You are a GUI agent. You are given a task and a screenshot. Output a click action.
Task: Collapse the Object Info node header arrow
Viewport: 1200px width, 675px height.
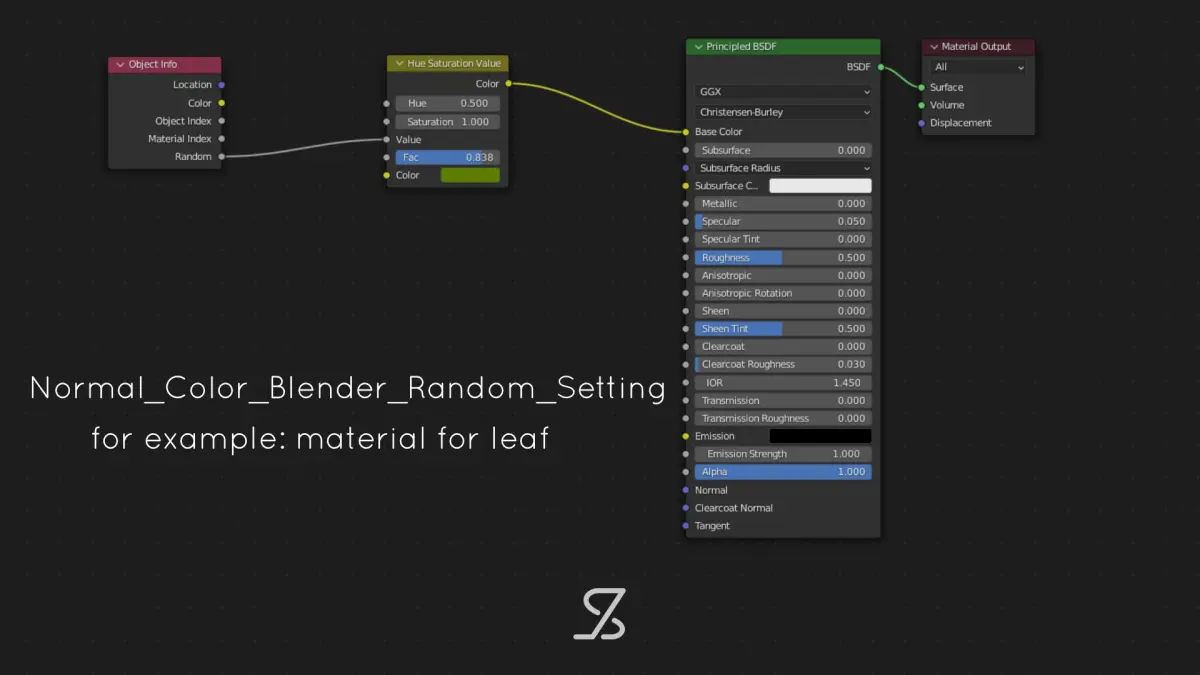point(119,65)
